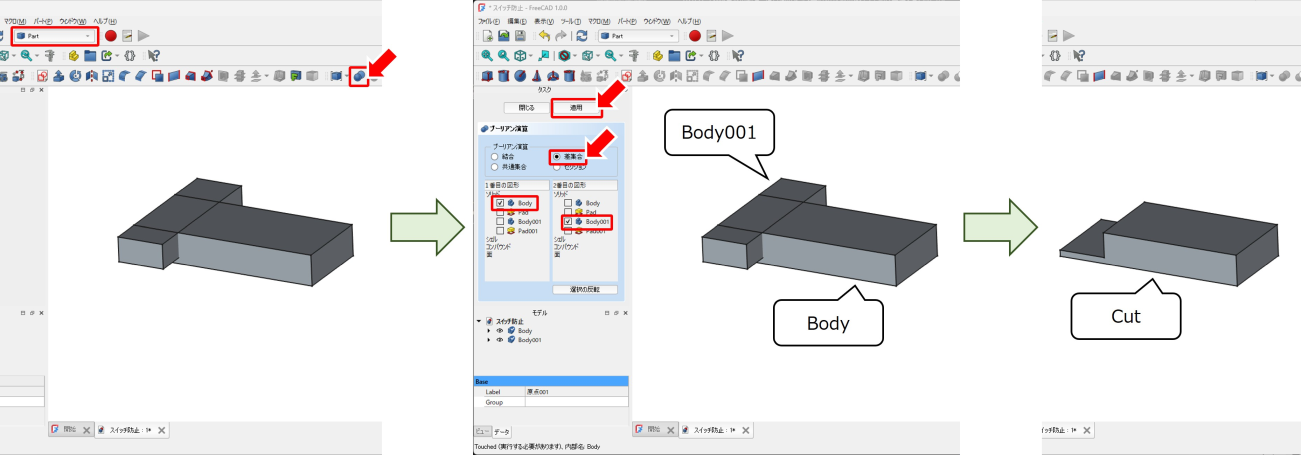
Task: Switch to the データ tab
Action: 500,431
